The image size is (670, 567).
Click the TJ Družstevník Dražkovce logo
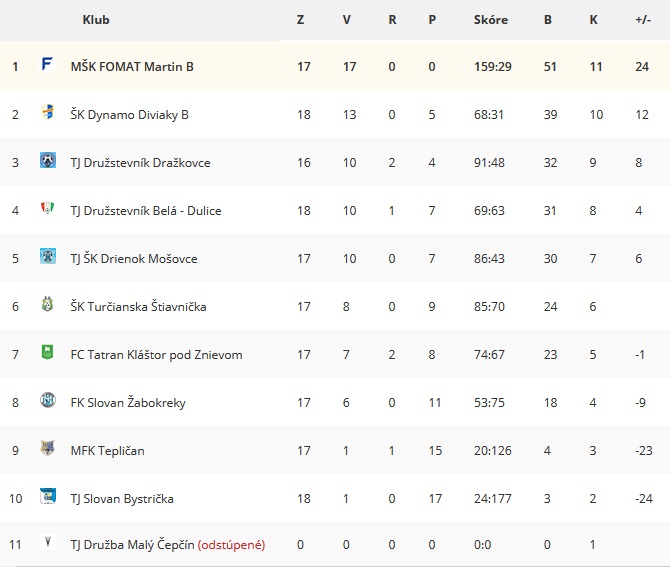click(x=47, y=160)
